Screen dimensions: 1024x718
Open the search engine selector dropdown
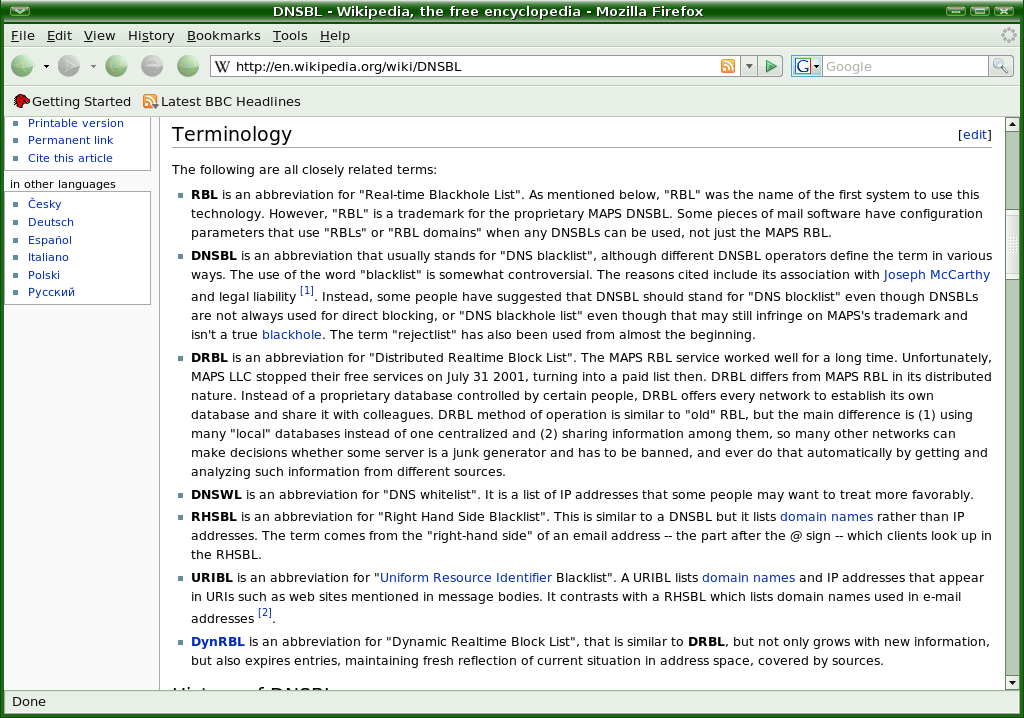point(816,67)
